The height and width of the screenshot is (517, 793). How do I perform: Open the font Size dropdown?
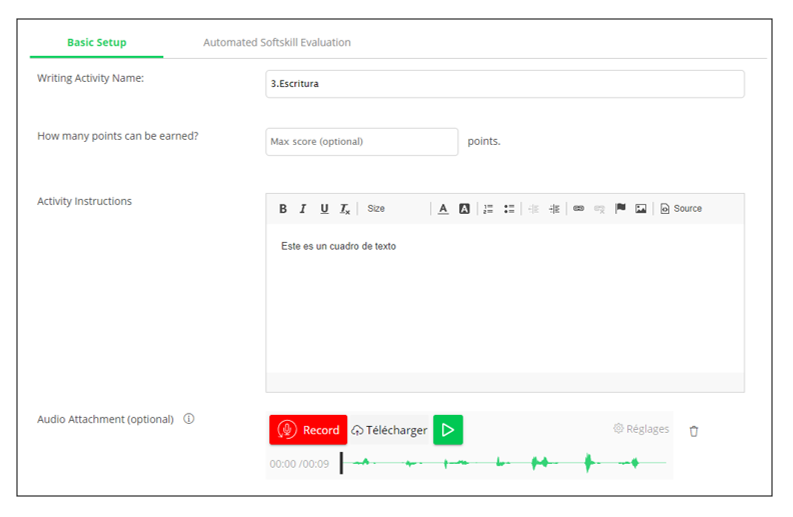tap(376, 209)
